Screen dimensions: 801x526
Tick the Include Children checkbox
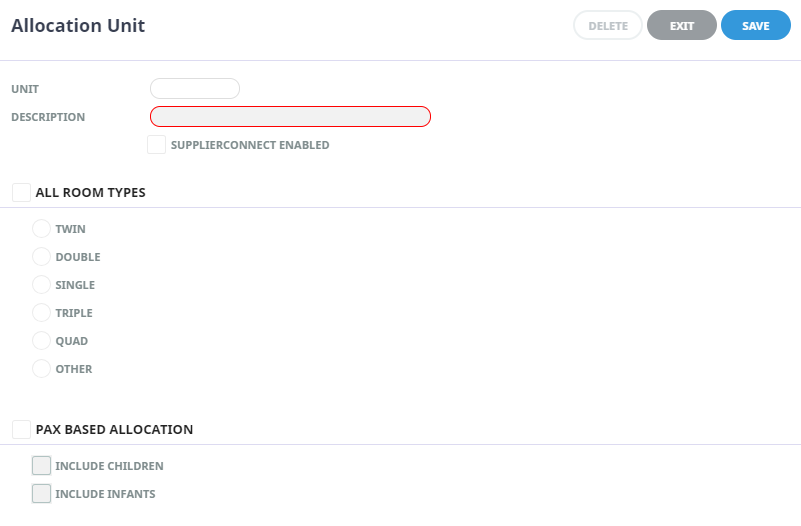pyautogui.click(x=41, y=466)
